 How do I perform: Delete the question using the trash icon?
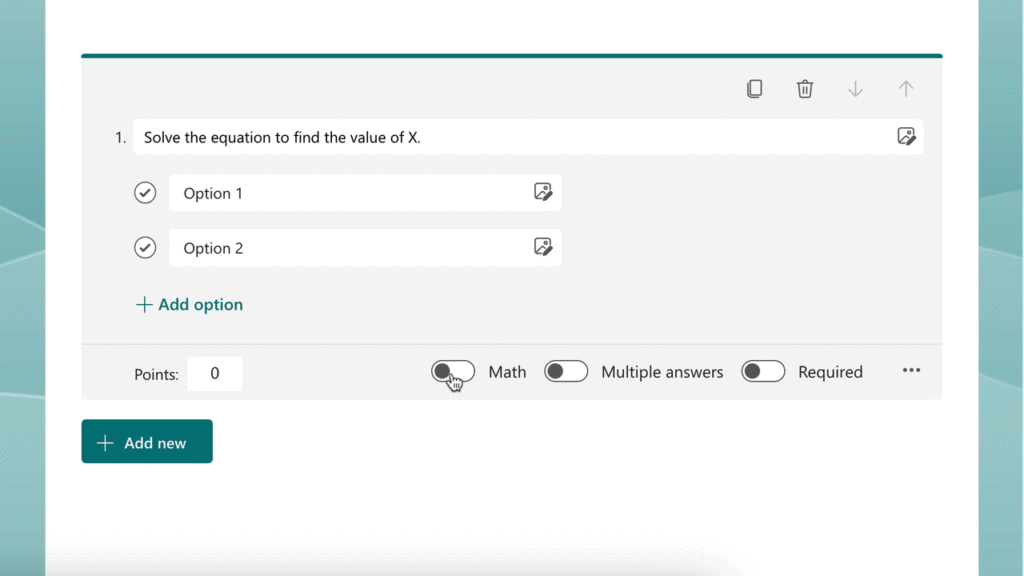[805, 88]
